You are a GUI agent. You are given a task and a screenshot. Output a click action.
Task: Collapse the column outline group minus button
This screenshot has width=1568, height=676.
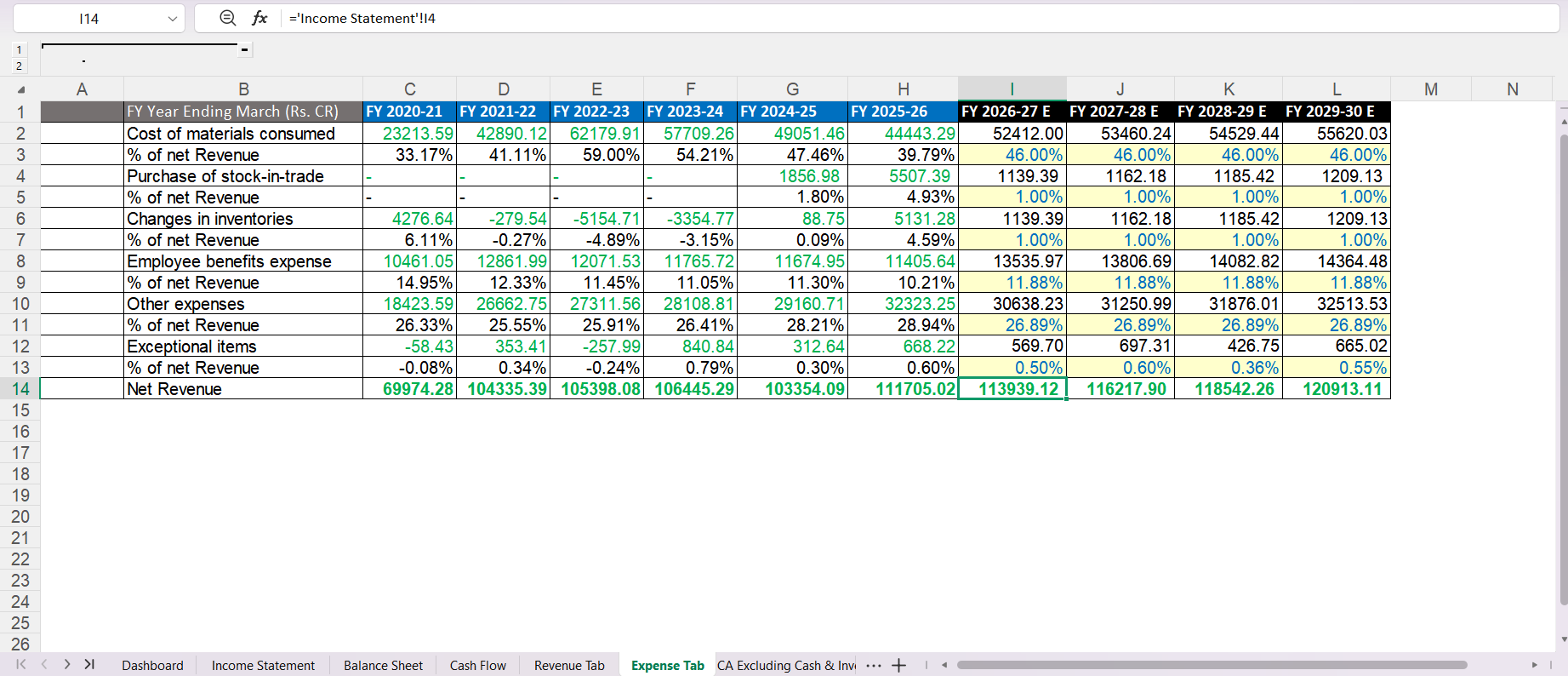(244, 49)
